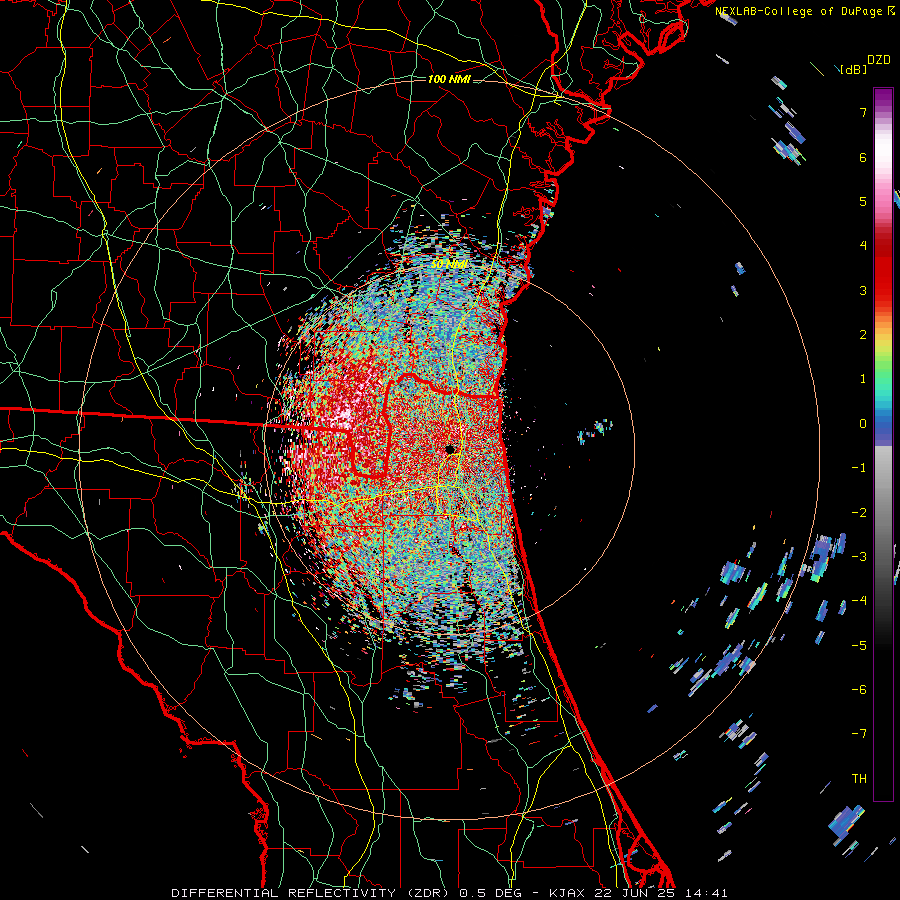Select the -1 value on the color scale
The width and height of the screenshot is (900, 900).
(859, 468)
